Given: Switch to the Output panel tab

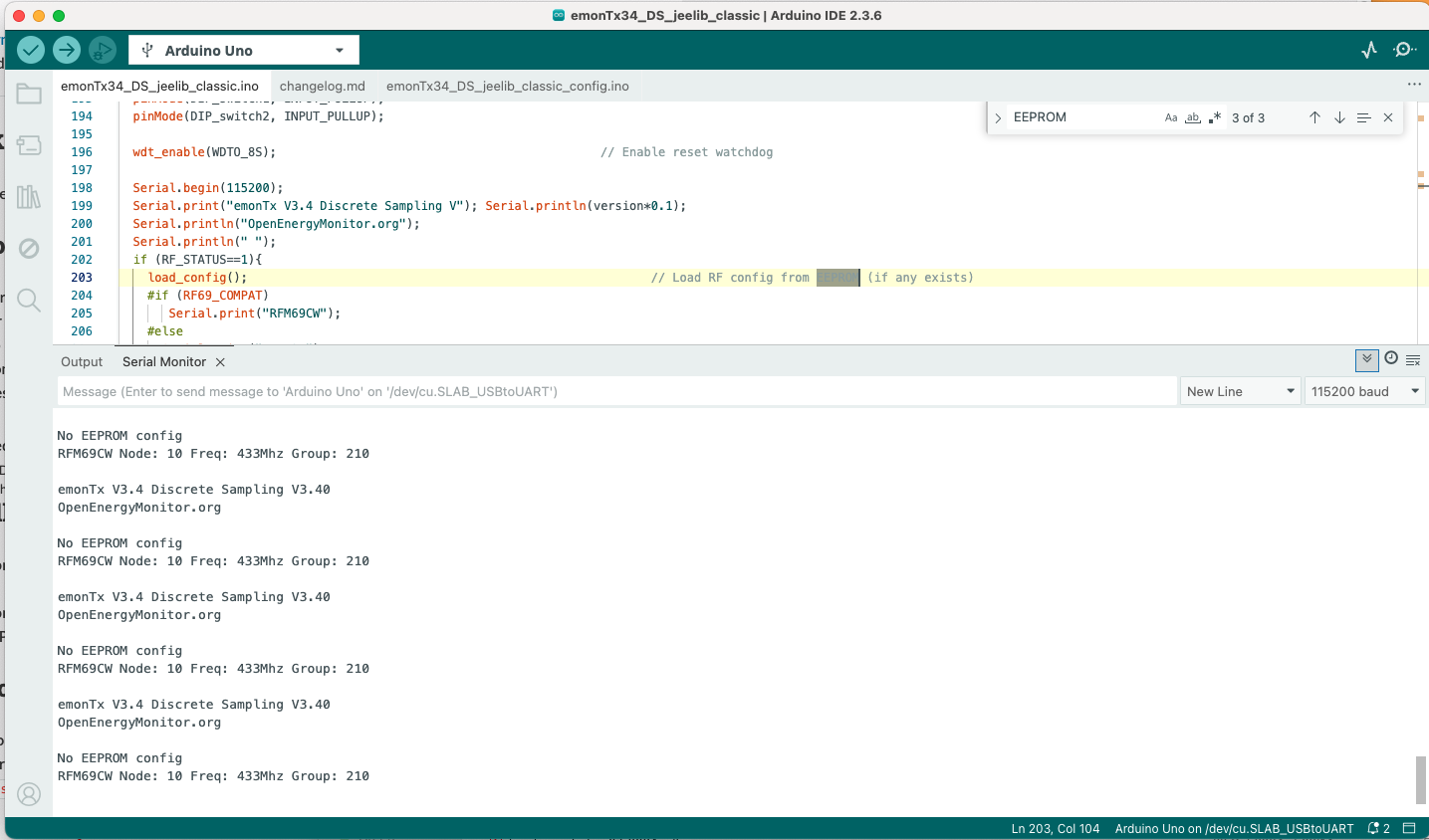Looking at the screenshot, I should pyautogui.click(x=82, y=362).
